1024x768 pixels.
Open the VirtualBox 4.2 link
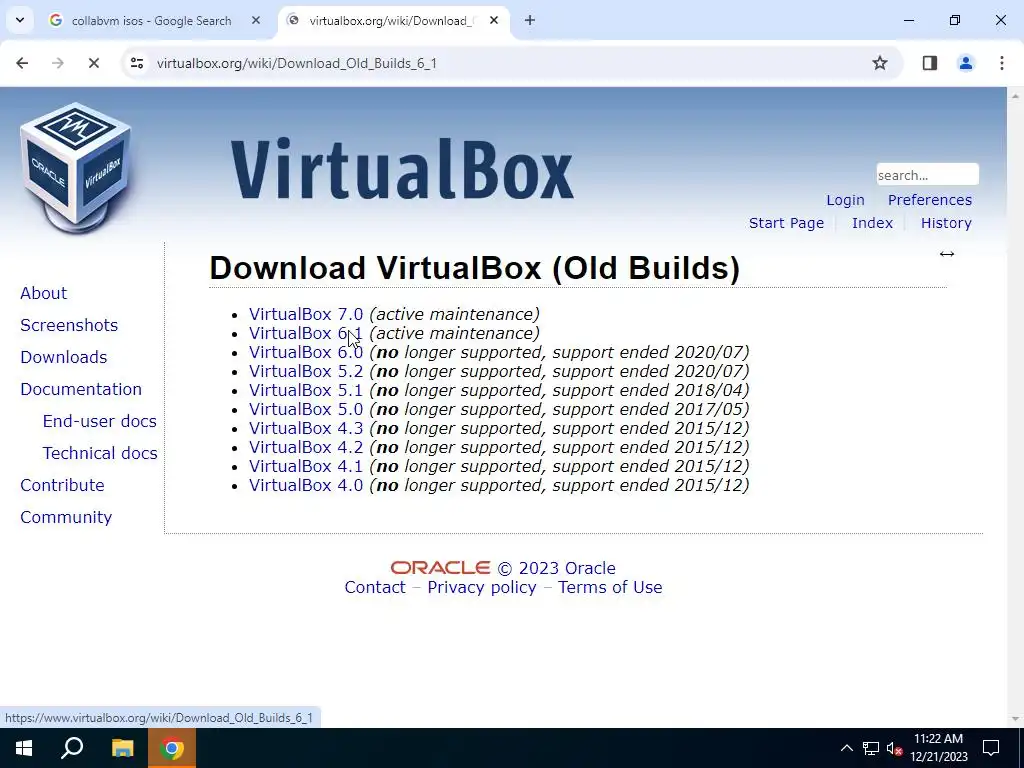coord(306,447)
